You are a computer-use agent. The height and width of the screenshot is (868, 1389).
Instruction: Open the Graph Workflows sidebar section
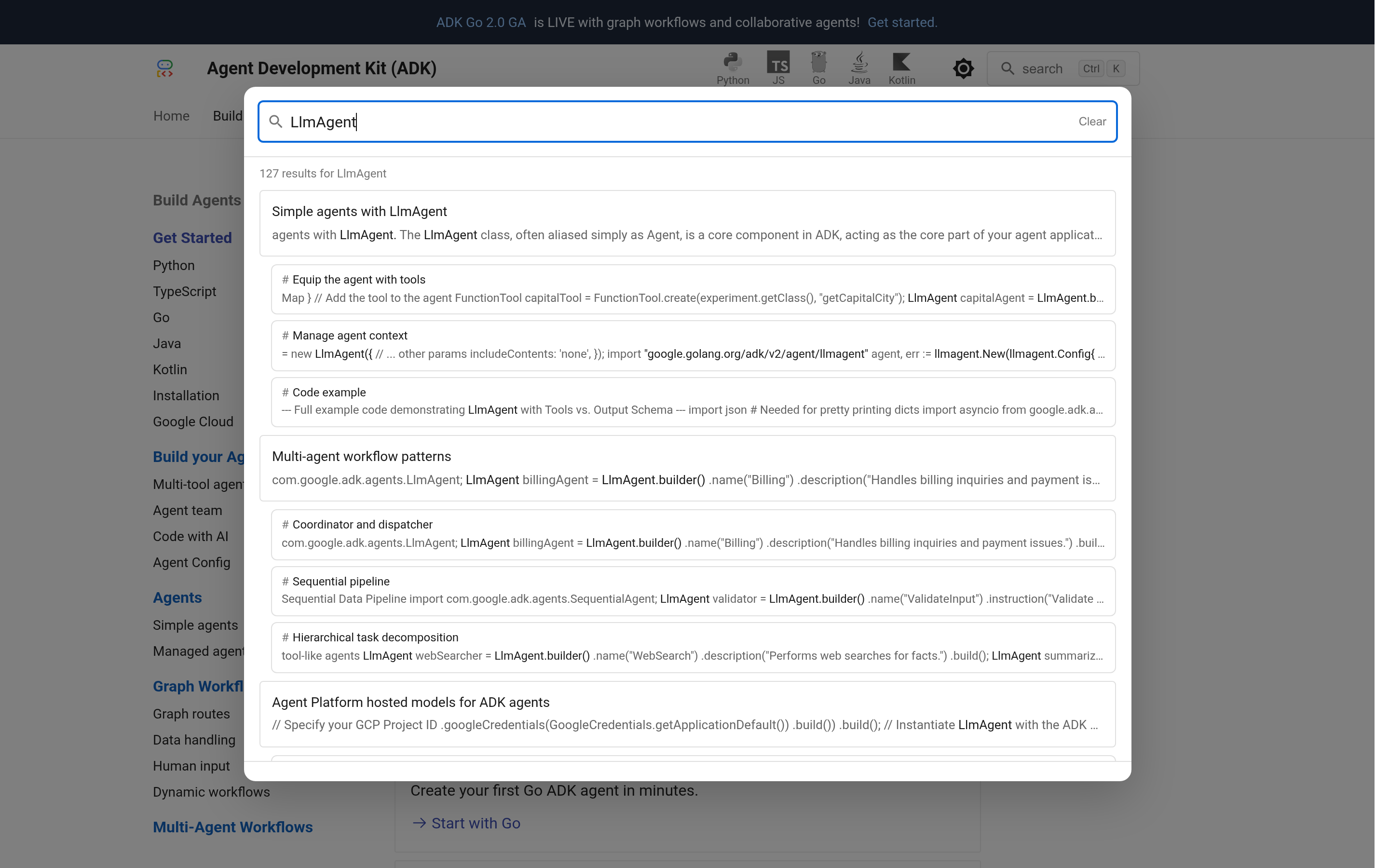pos(199,686)
